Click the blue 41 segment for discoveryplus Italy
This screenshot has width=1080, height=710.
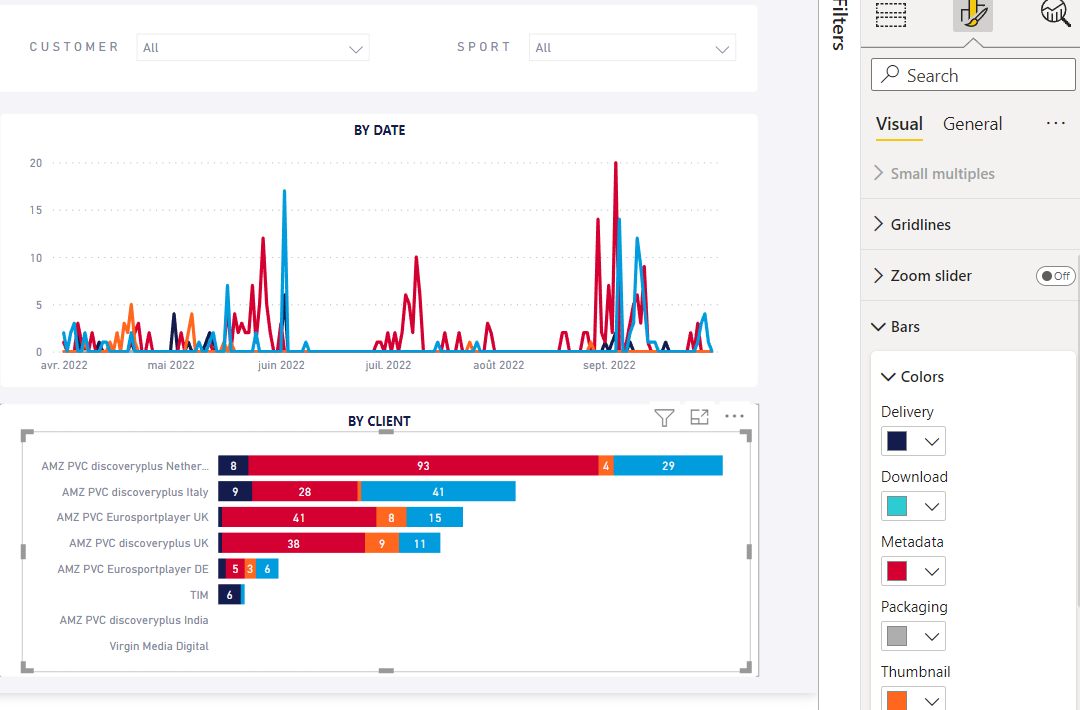coord(438,492)
